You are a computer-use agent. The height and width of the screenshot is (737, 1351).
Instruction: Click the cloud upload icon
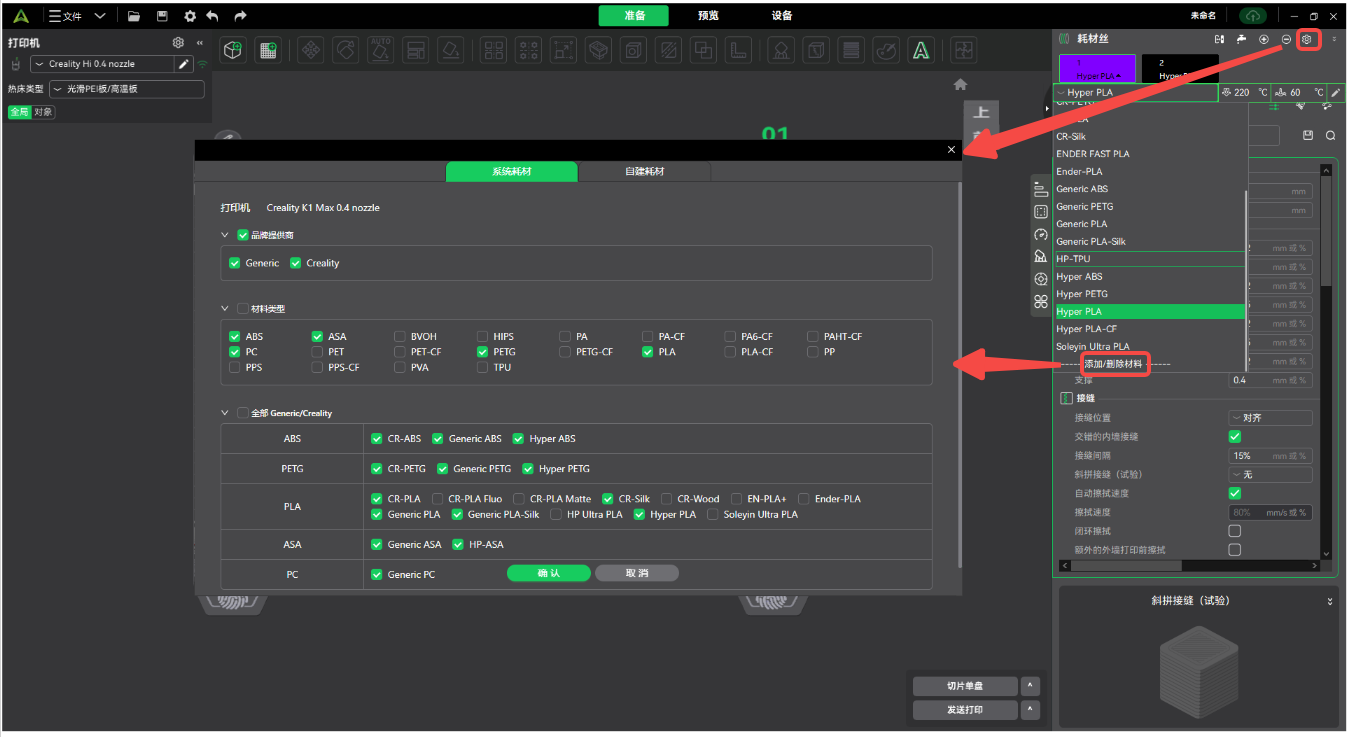point(1252,16)
